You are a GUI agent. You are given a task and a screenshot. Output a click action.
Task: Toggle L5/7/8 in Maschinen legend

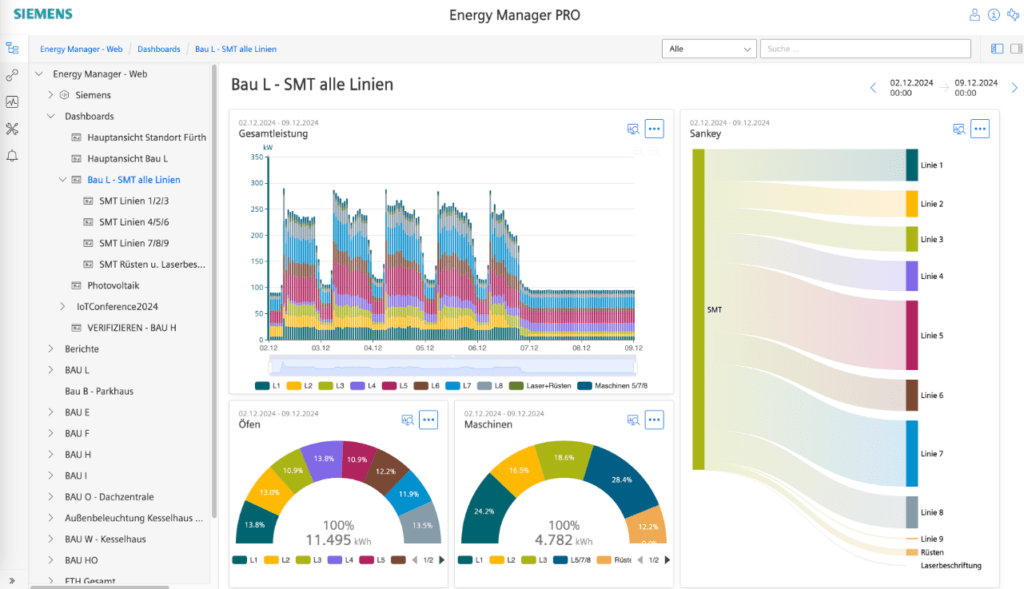coord(572,560)
